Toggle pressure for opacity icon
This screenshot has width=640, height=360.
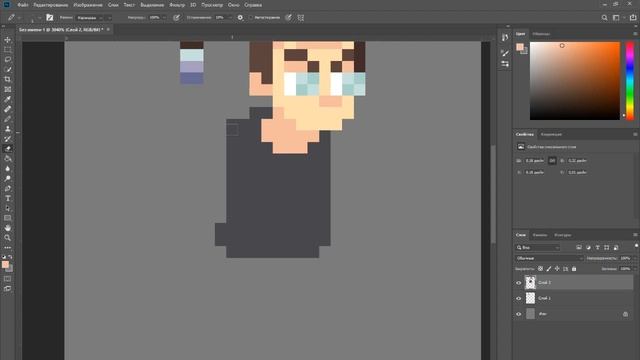point(176,18)
